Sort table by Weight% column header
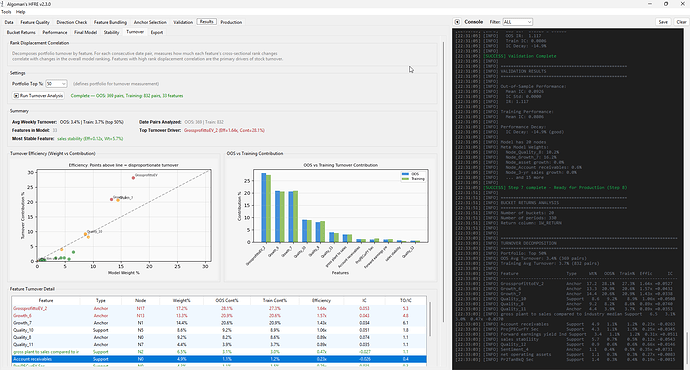This screenshot has width=690, height=370. pos(182,300)
